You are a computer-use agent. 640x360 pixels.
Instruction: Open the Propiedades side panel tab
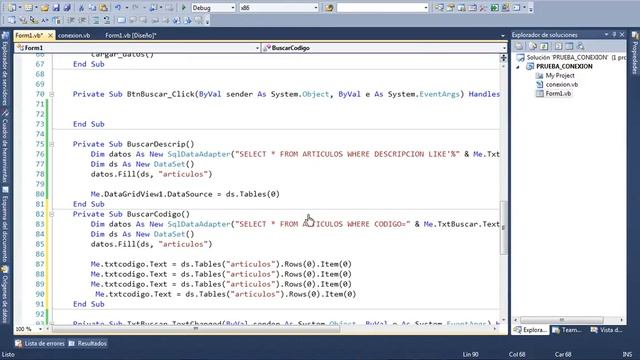pyautogui.click(x=635, y=53)
